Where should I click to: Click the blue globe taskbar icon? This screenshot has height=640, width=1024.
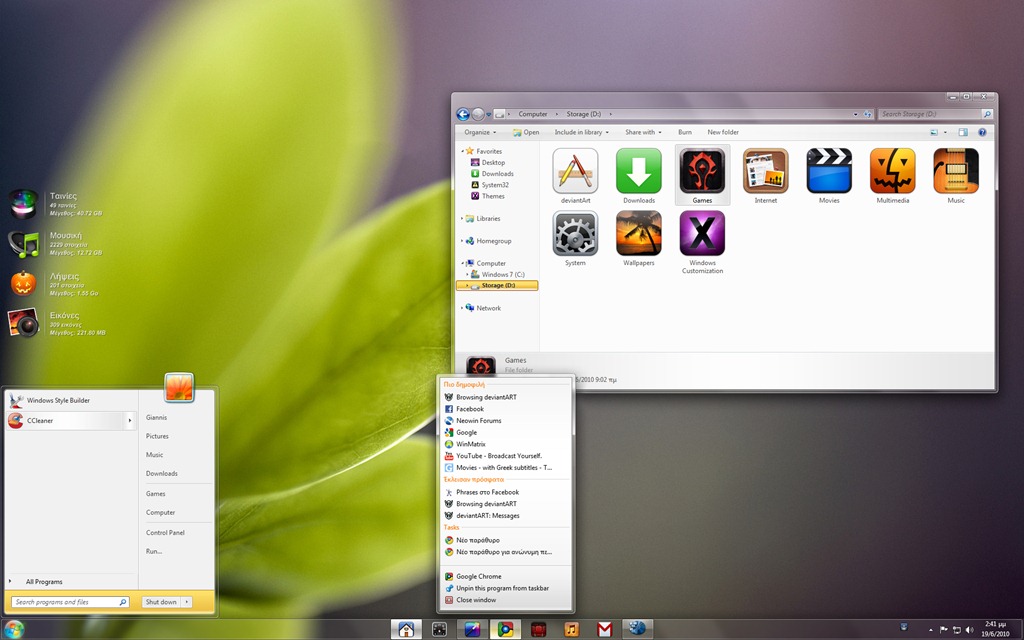(x=637, y=629)
